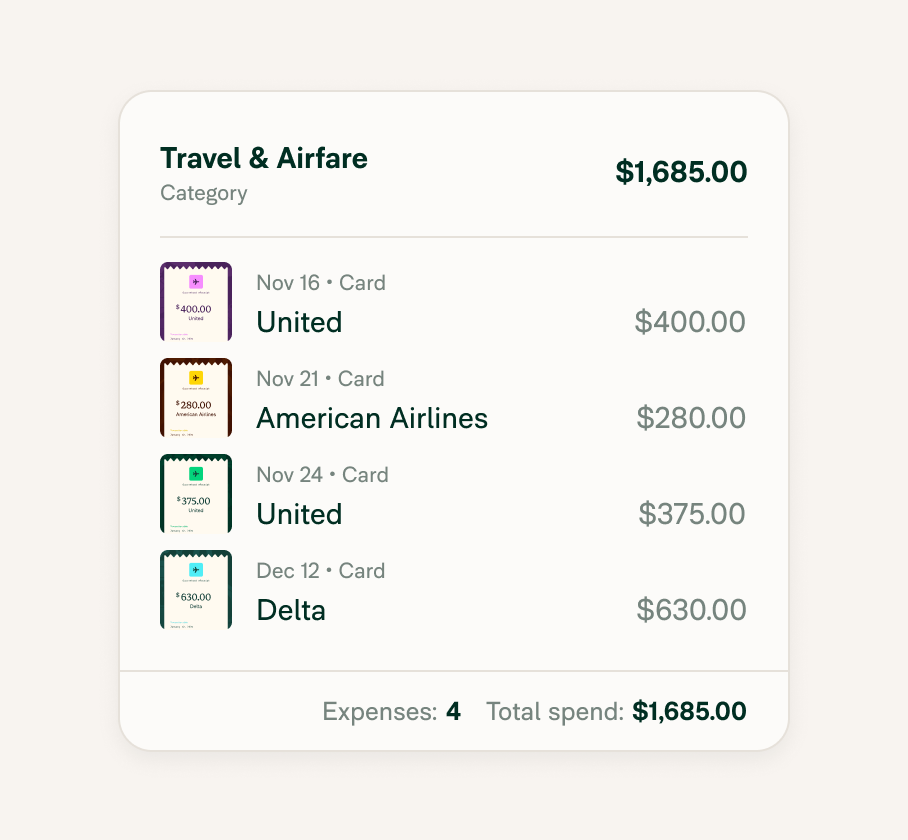
Task: Click the $630.00 amount for Delta
Action: point(691,610)
